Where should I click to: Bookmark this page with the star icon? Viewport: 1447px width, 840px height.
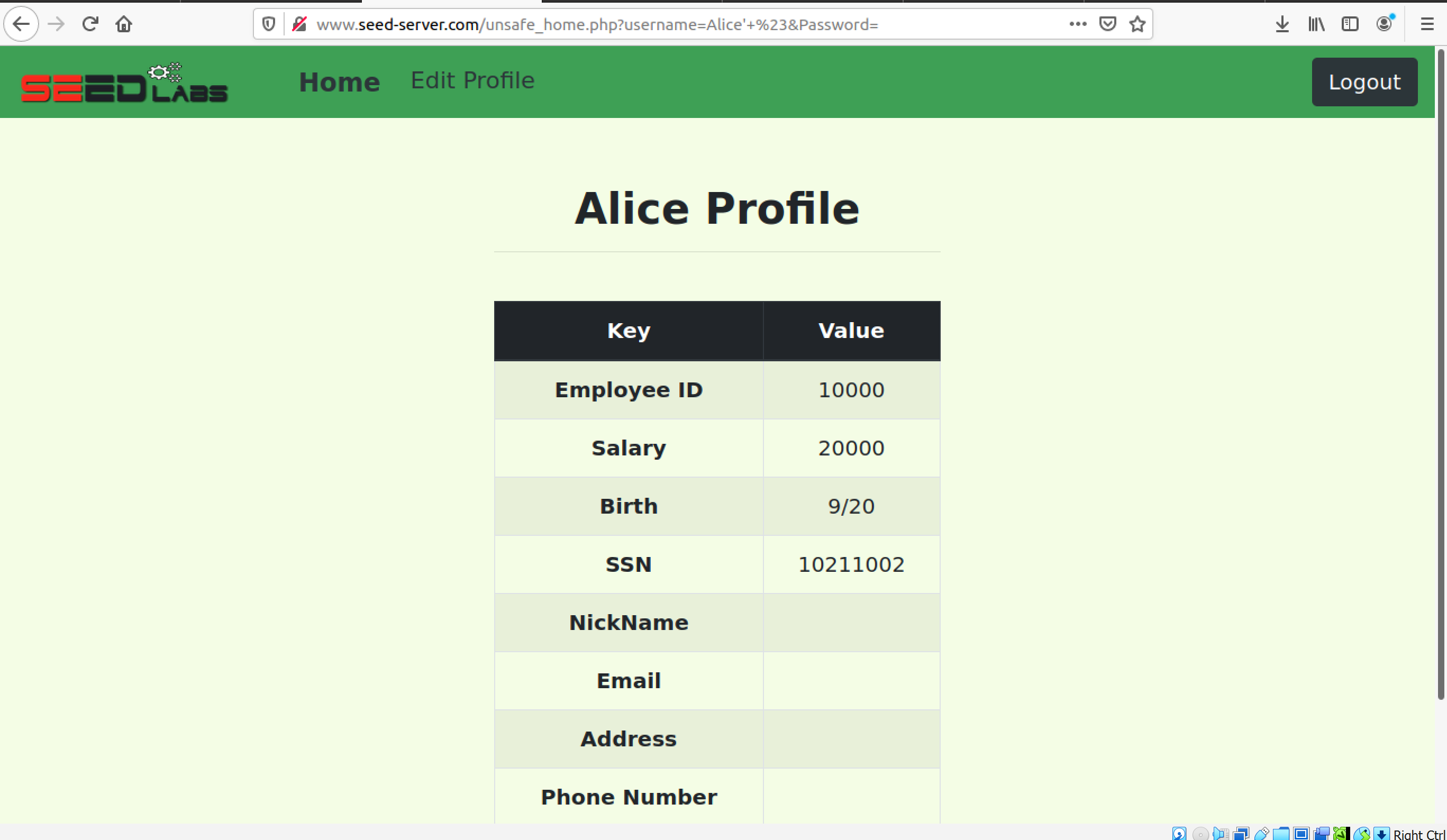pos(1137,24)
